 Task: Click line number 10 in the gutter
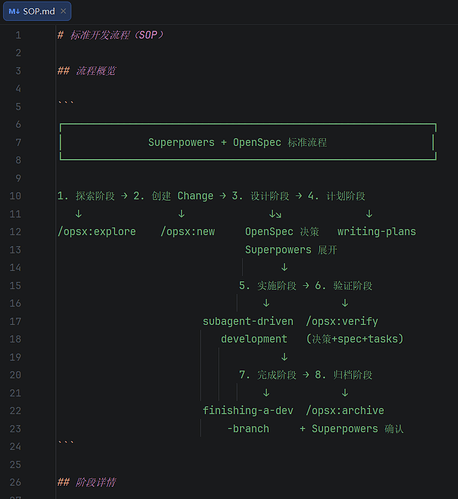[x=15, y=196]
